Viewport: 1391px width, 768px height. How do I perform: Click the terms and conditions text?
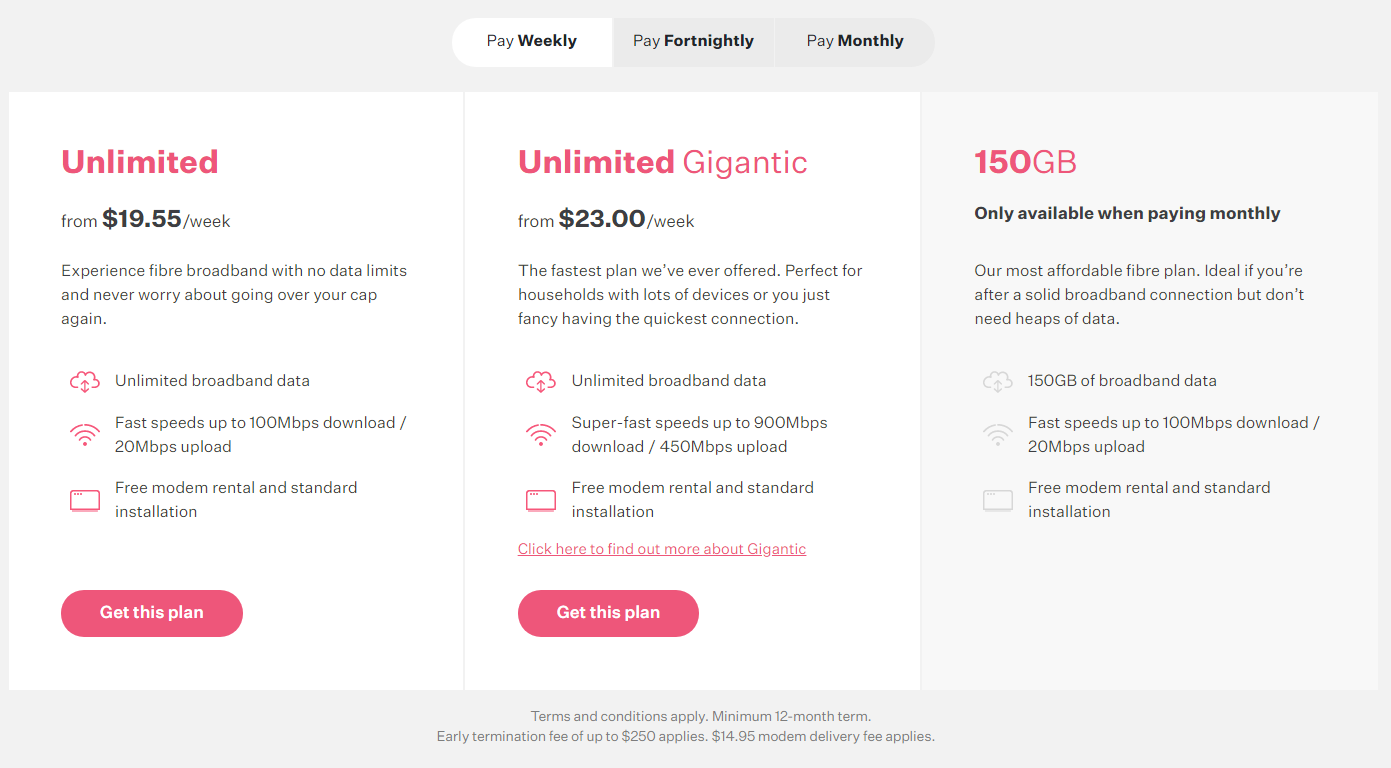click(x=700, y=716)
